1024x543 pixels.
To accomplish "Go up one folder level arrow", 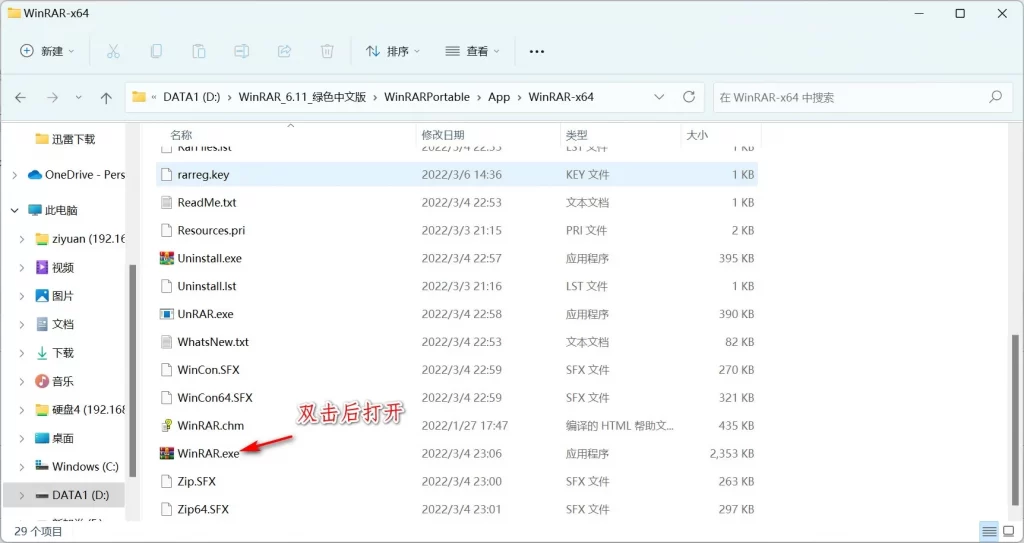I will [x=106, y=97].
